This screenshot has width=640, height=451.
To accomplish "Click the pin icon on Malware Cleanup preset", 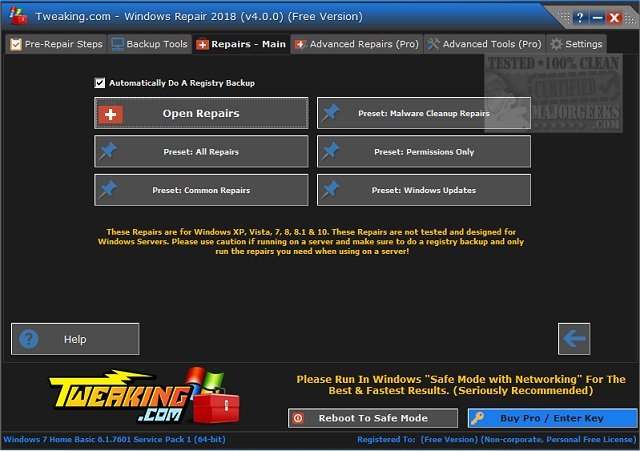I will tap(330, 113).
